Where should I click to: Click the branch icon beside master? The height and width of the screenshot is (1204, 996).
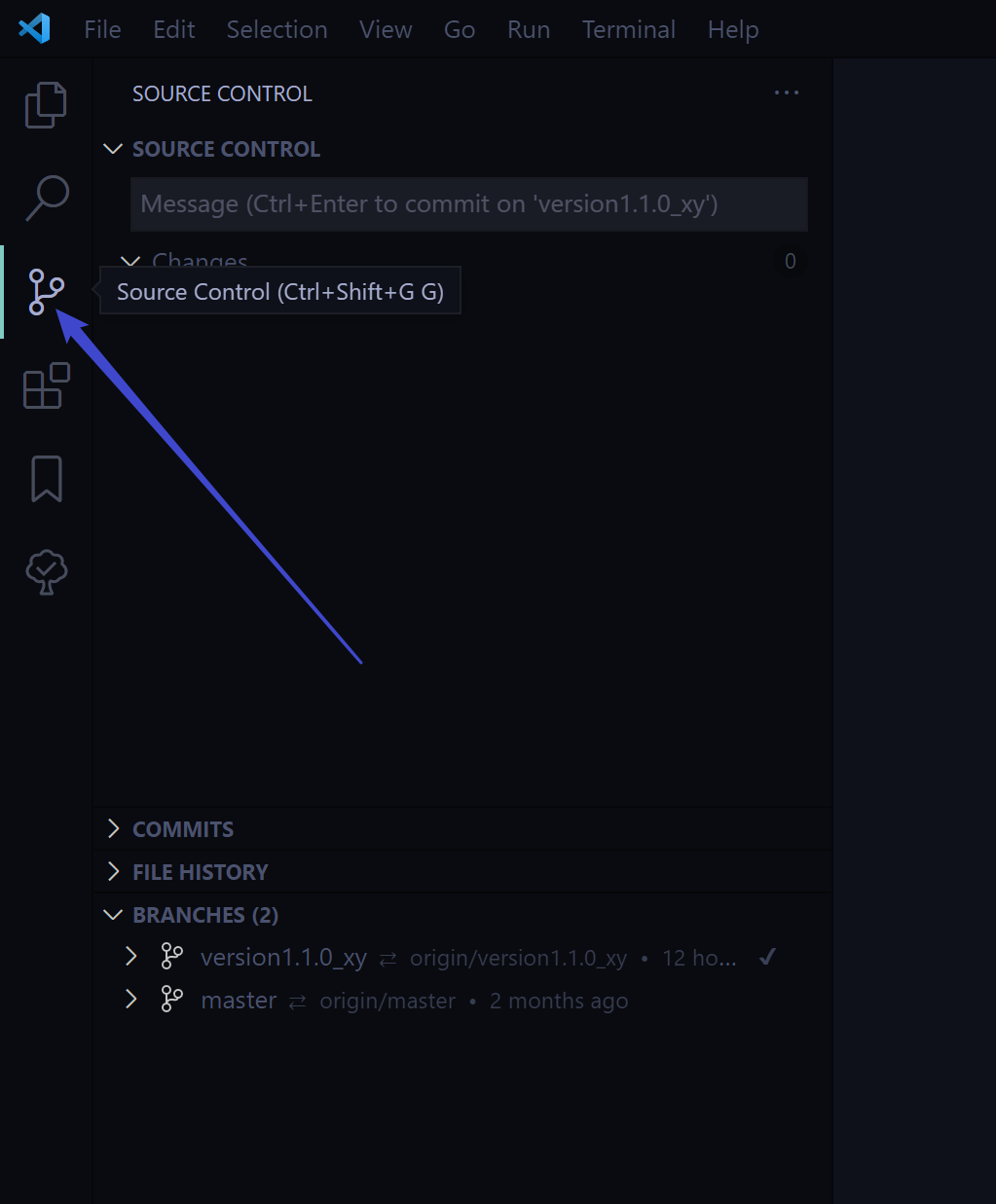171,999
